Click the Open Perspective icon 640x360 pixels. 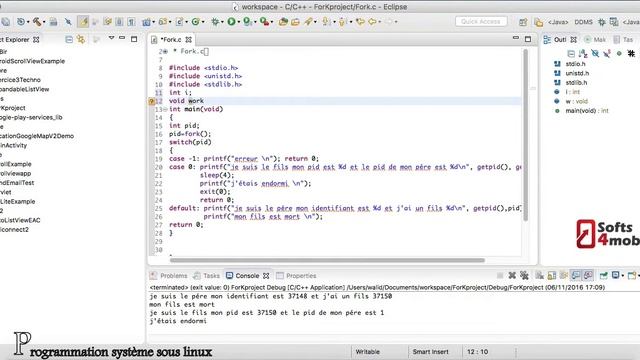[523, 22]
